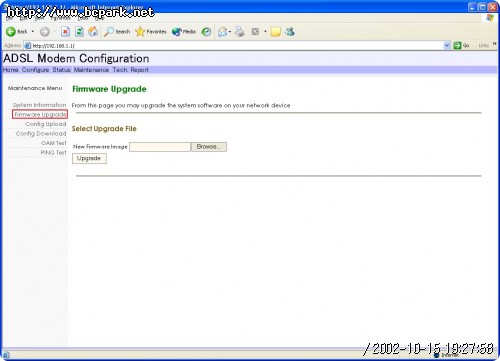The height and width of the screenshot is (361, 500).
Task: Expand the address bar dropdown arrow
Action: click(x=447, y=45)
